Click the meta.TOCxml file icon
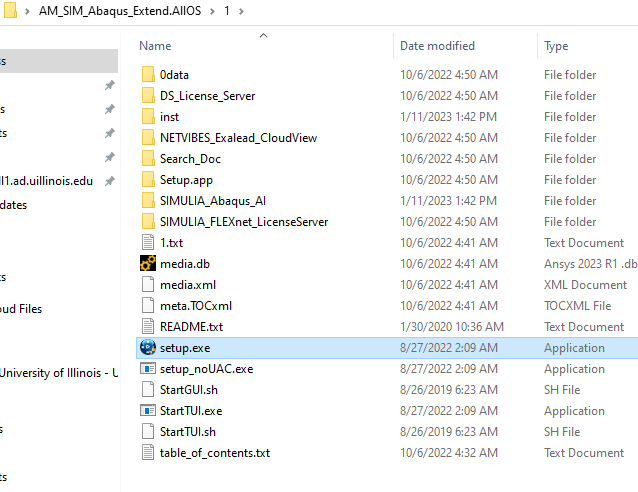Screen dimensions: 638x492 [x=148, y=306]
